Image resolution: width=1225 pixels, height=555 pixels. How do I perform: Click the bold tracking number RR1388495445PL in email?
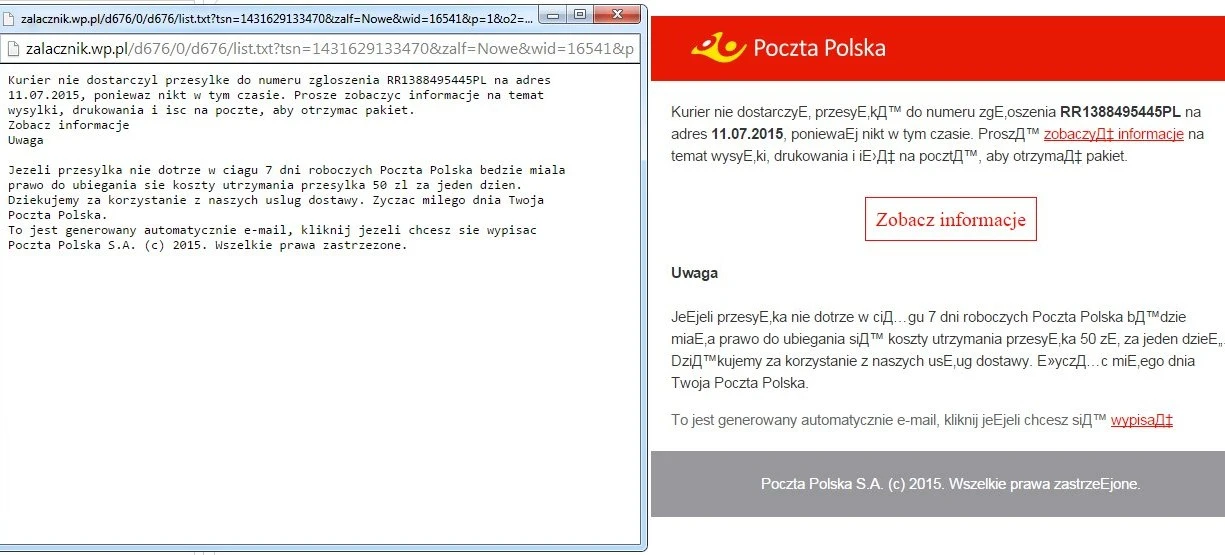click(x=1120, y=111)
